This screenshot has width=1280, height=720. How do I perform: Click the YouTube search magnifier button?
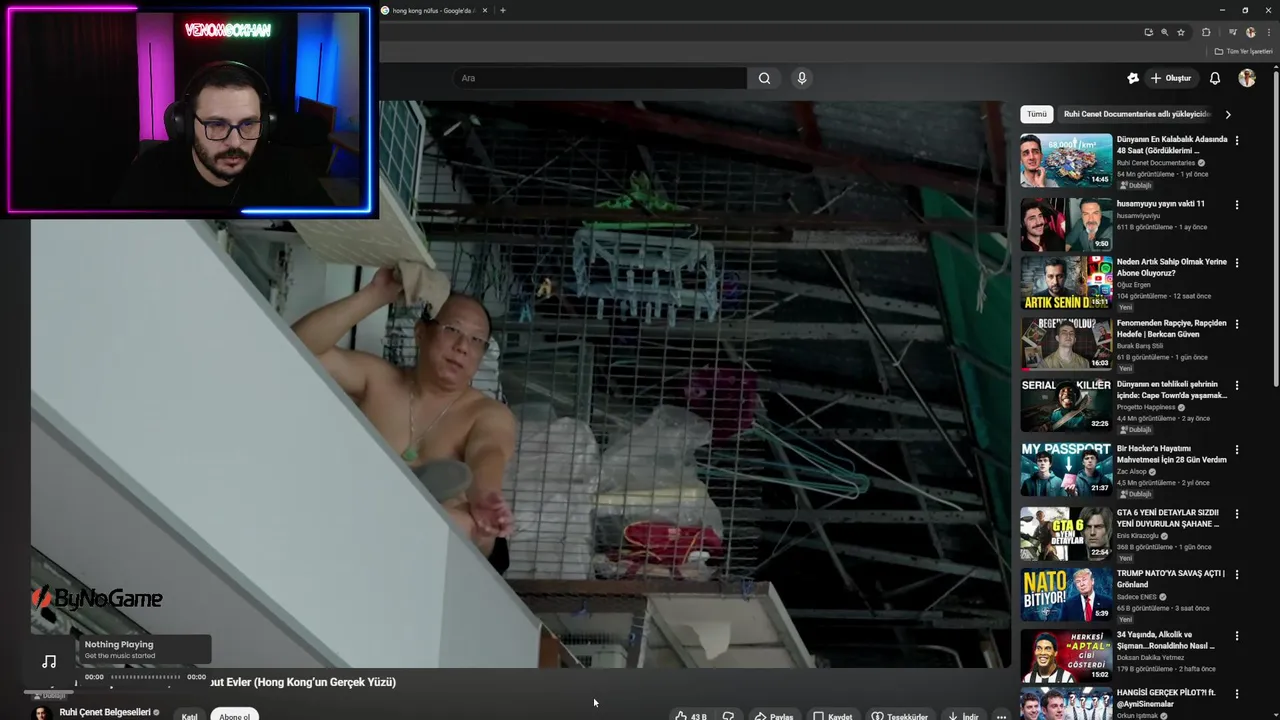(764, 78)
